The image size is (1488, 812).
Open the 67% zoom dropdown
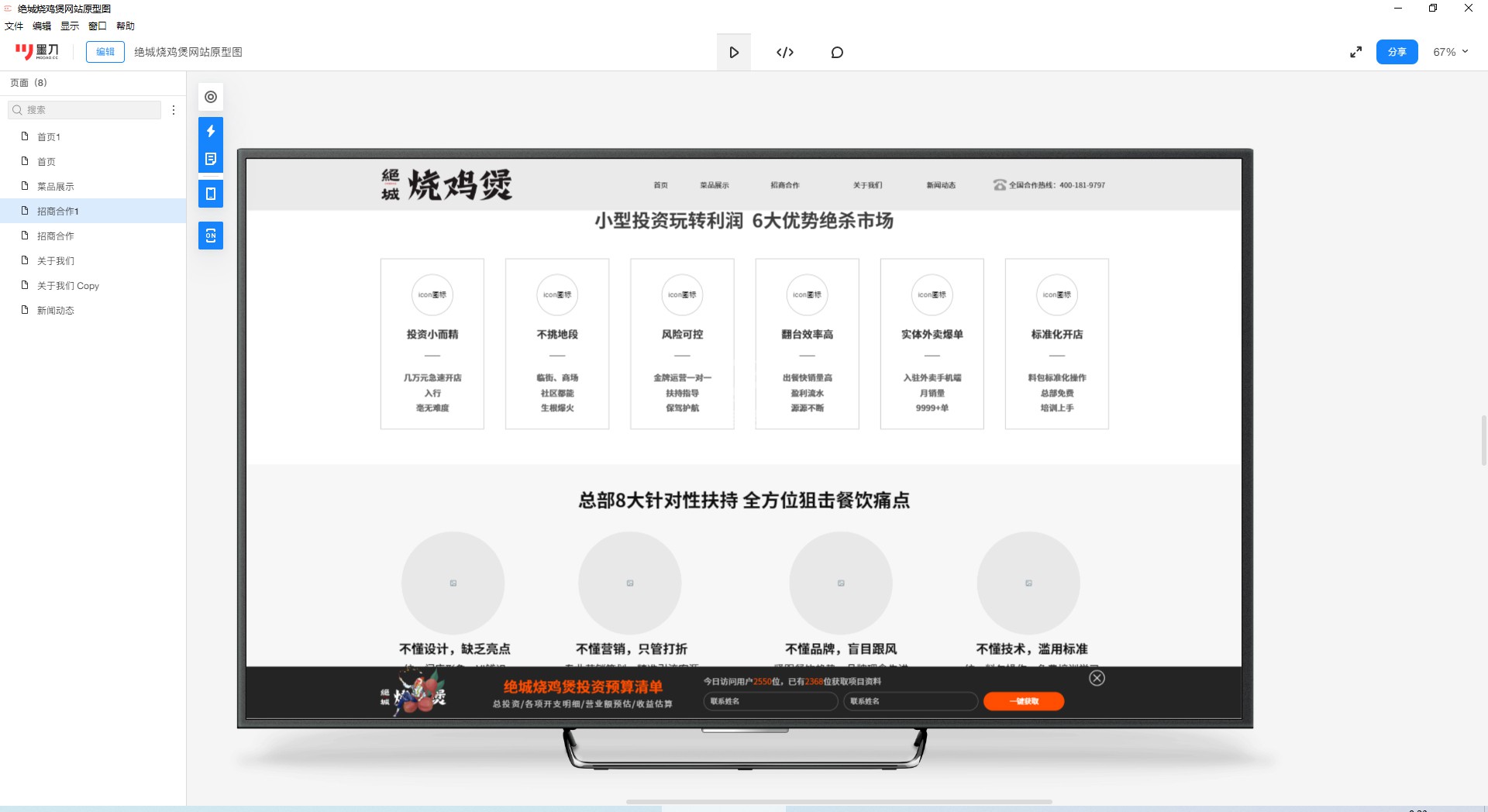click(x=1450, y=52)
